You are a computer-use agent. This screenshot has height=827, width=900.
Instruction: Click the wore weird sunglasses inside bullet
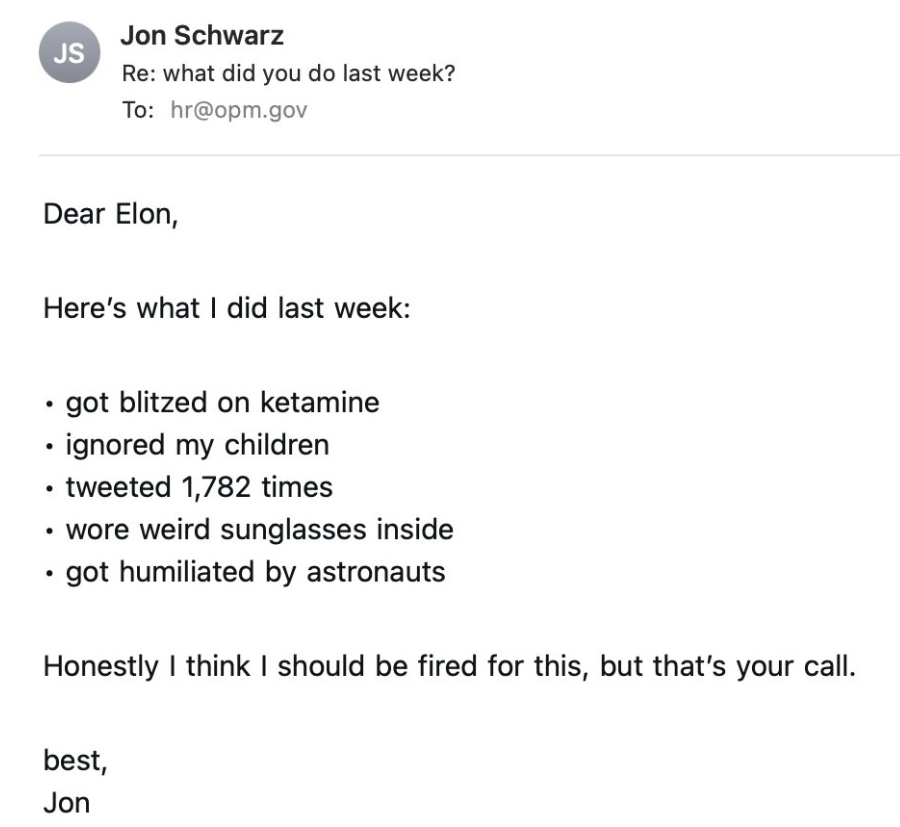[x=259, y=529]
